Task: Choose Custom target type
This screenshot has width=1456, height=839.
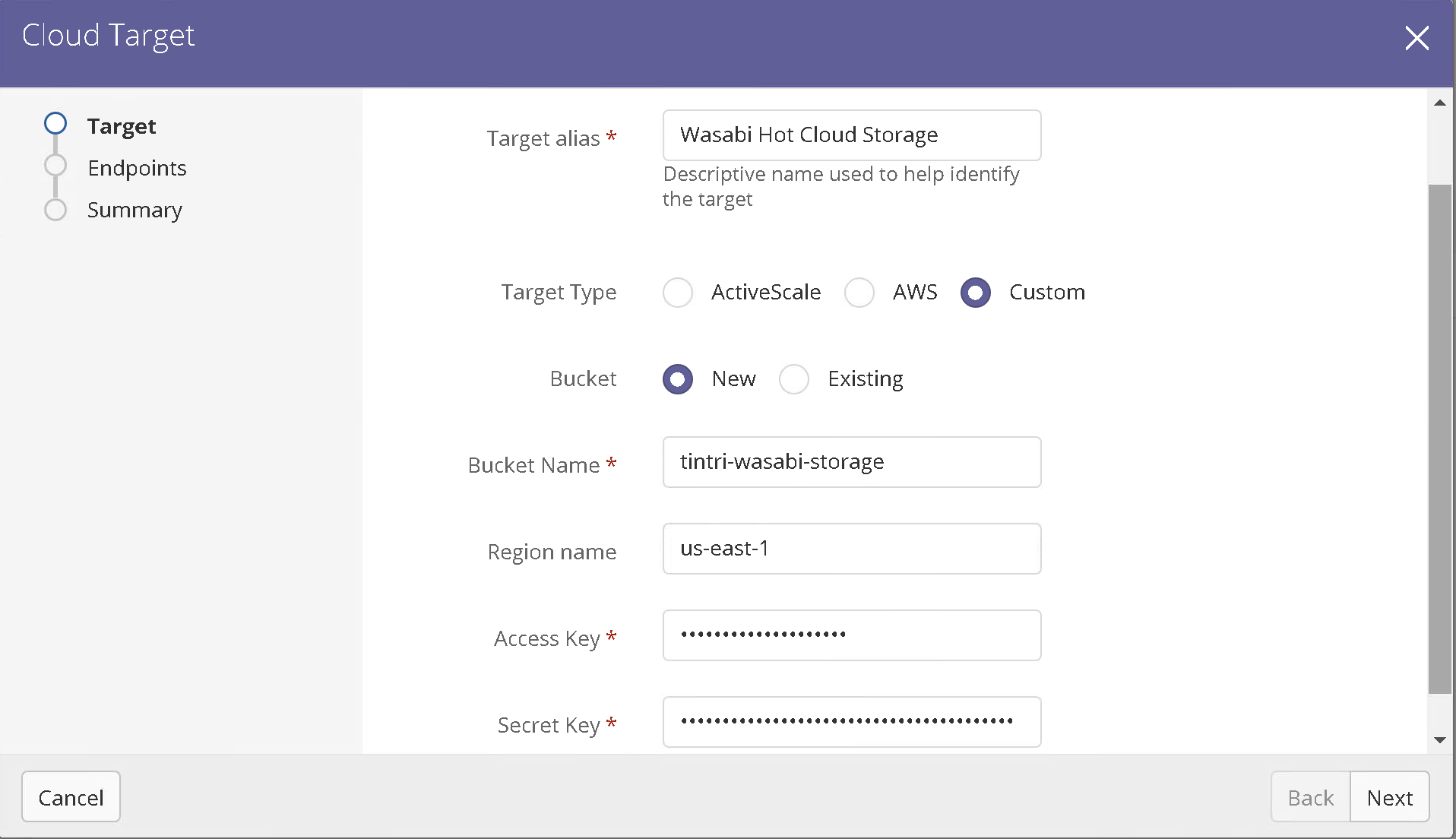Action: pyautogui.click(x=976, y=293)
